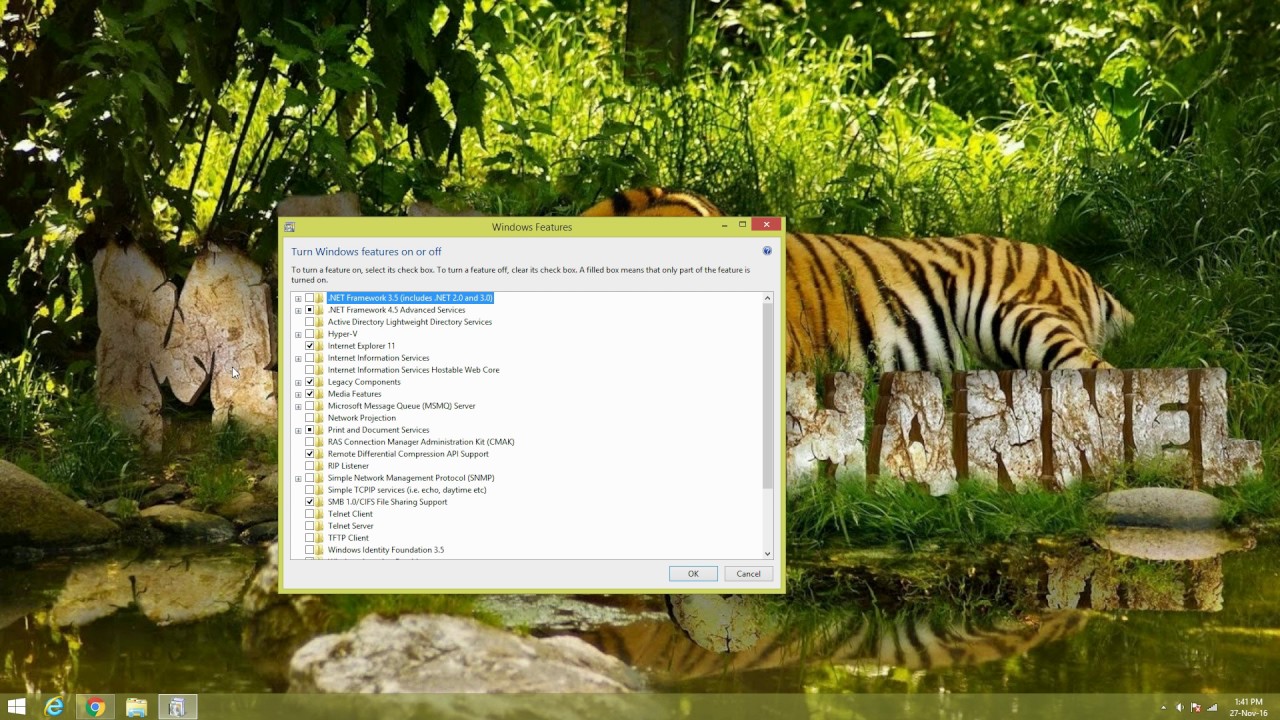1280x720 pixels.
Task: Click the folder icon beside Windows Identity Foundation 3.5
Action: click(319, 550)
